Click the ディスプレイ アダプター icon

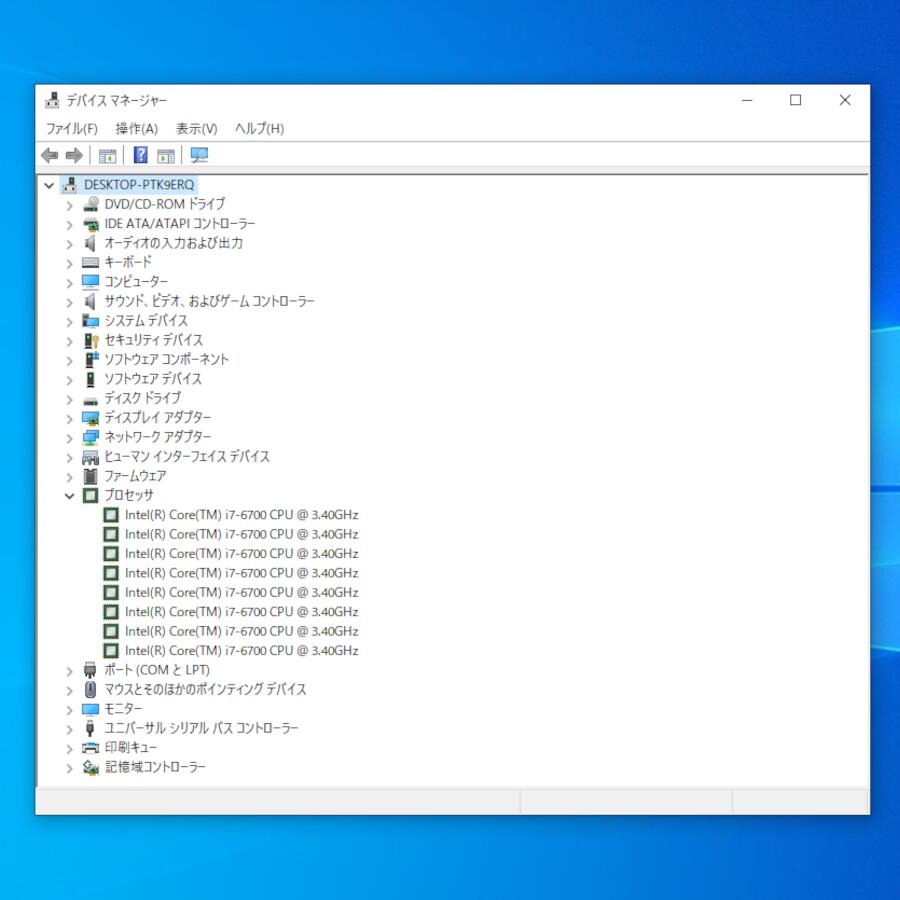coord(91,418)
